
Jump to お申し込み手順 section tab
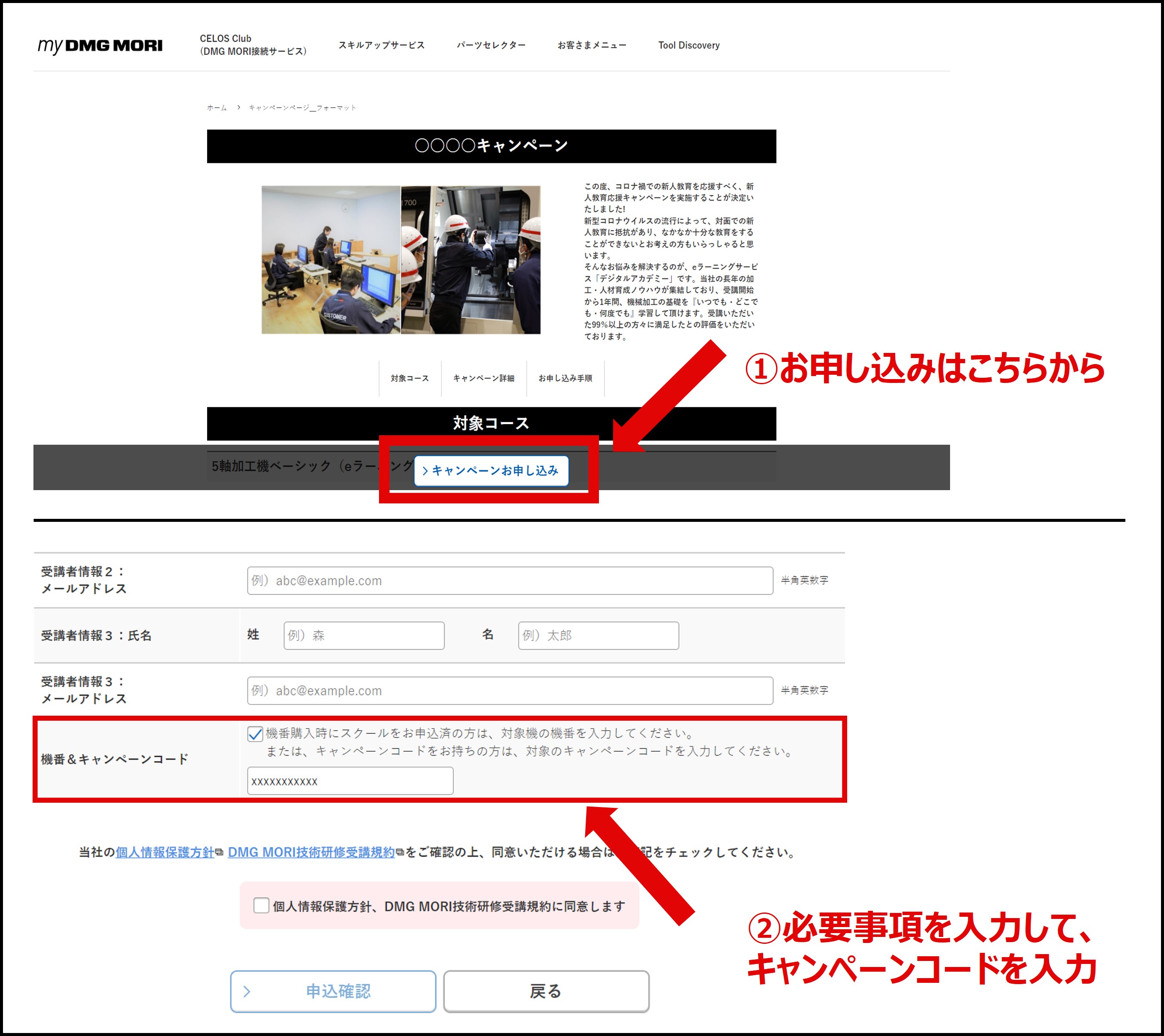pos(565,378)
